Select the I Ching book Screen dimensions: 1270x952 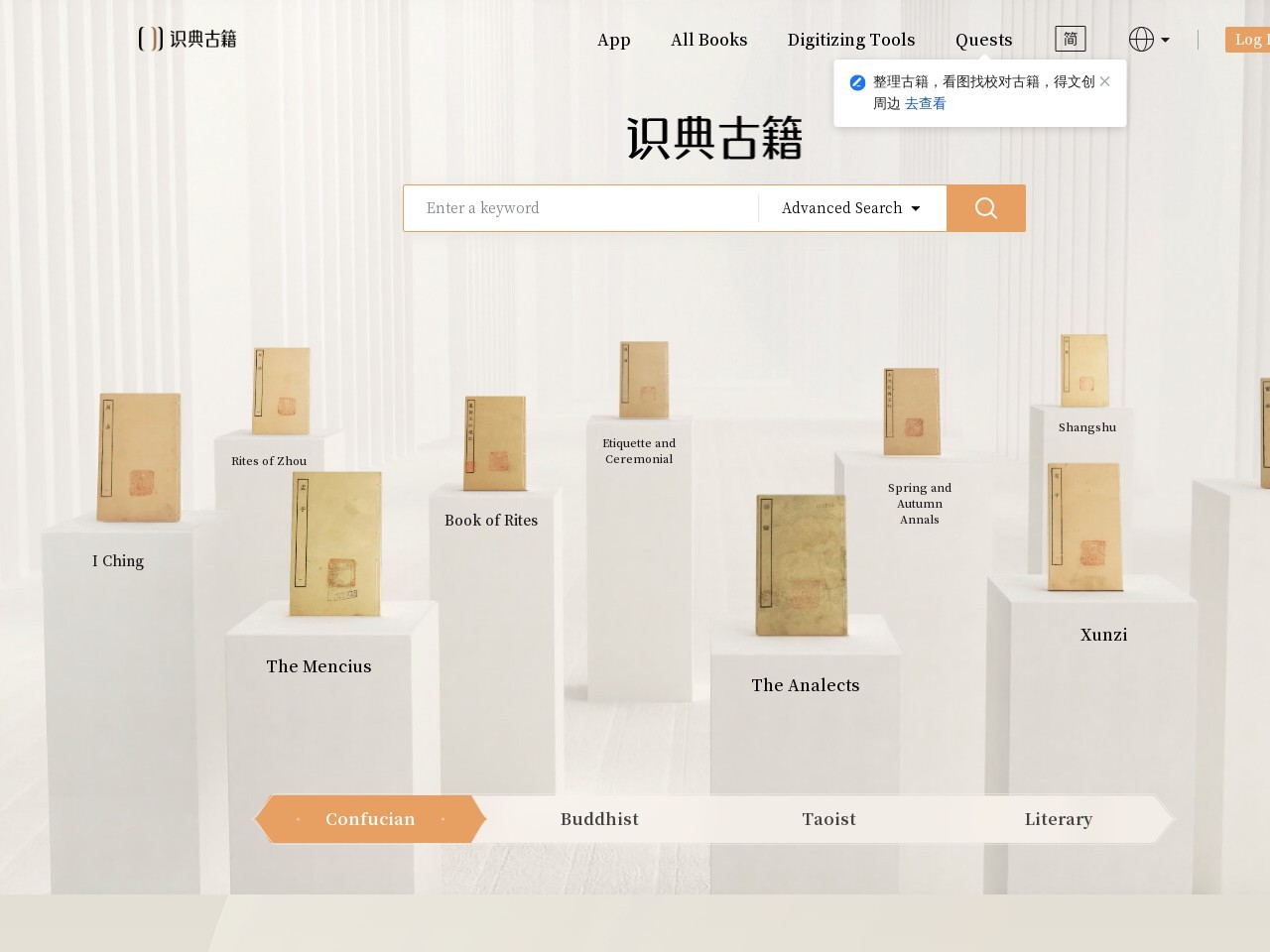pos(139,457)
